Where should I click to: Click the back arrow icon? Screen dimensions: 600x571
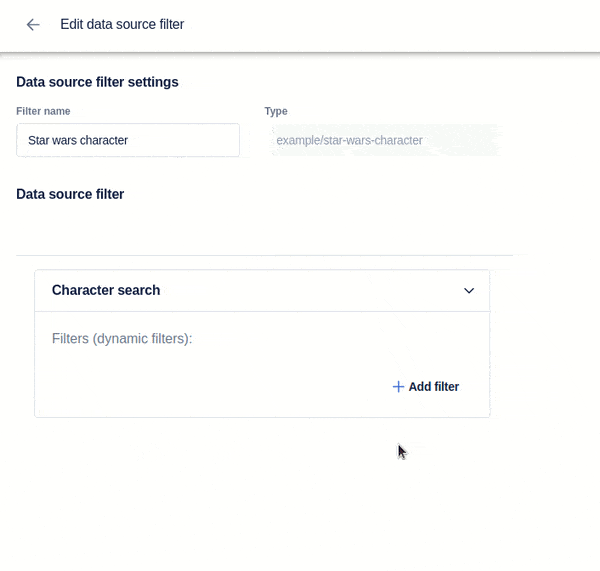tap(33, 25)
